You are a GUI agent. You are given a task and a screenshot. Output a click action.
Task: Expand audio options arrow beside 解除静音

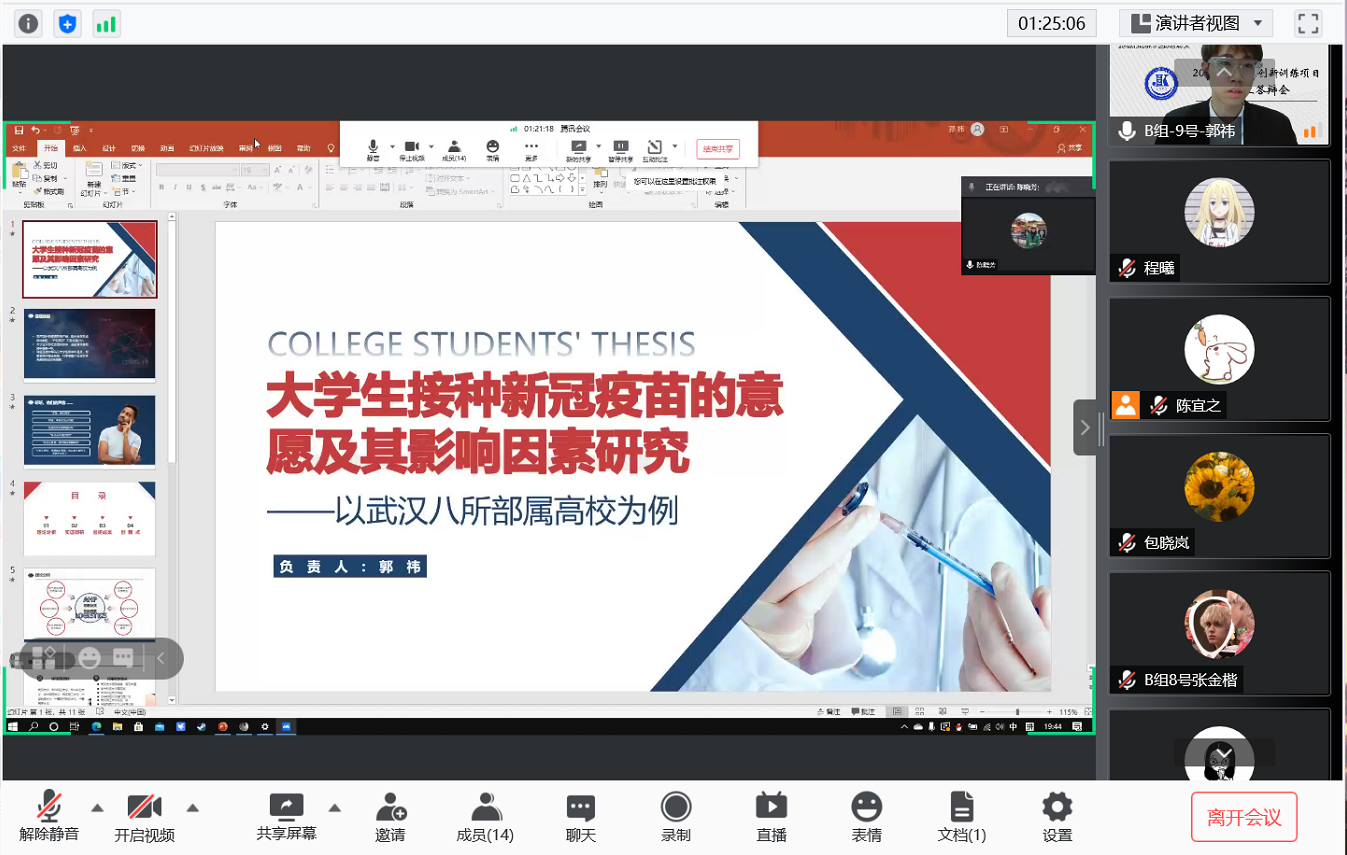pos(97,808)
